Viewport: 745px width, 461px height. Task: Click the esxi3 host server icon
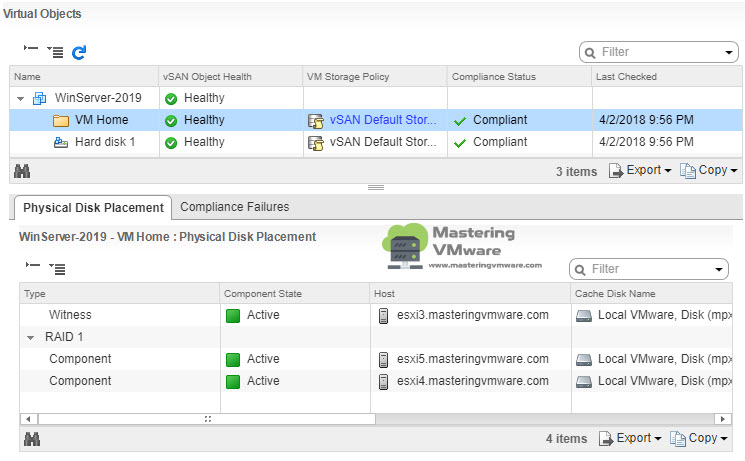click(383, 316)
